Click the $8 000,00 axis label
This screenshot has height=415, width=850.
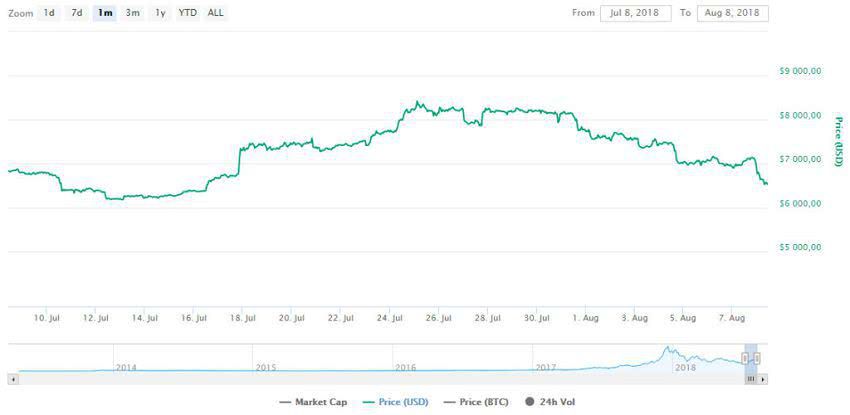tap(800, 115)
